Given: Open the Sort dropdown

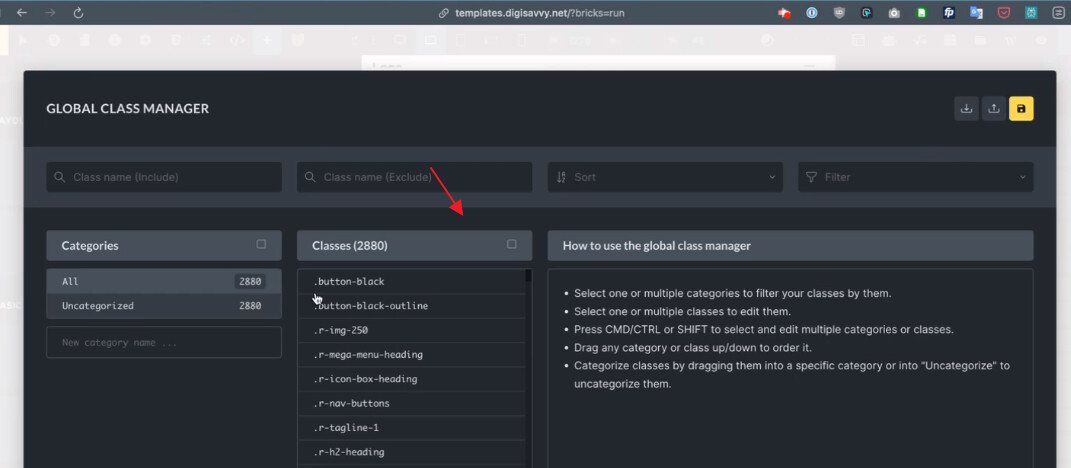Looking at the screenshot, I should (665, 177).
